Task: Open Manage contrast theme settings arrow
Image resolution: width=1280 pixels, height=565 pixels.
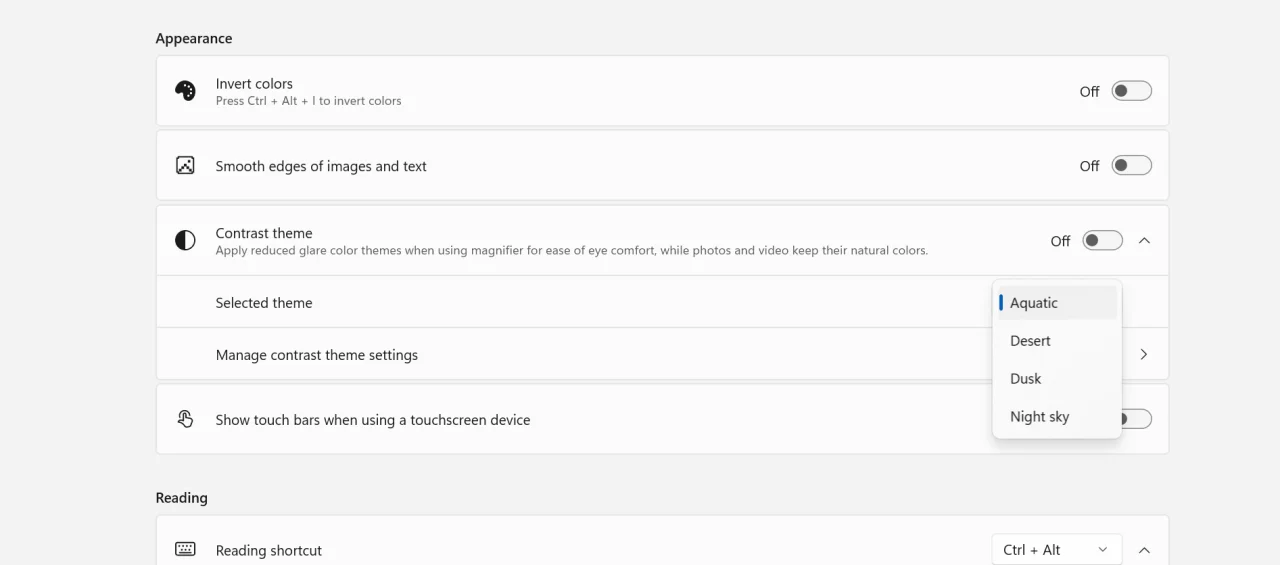Action: [x=1144, y=354]
